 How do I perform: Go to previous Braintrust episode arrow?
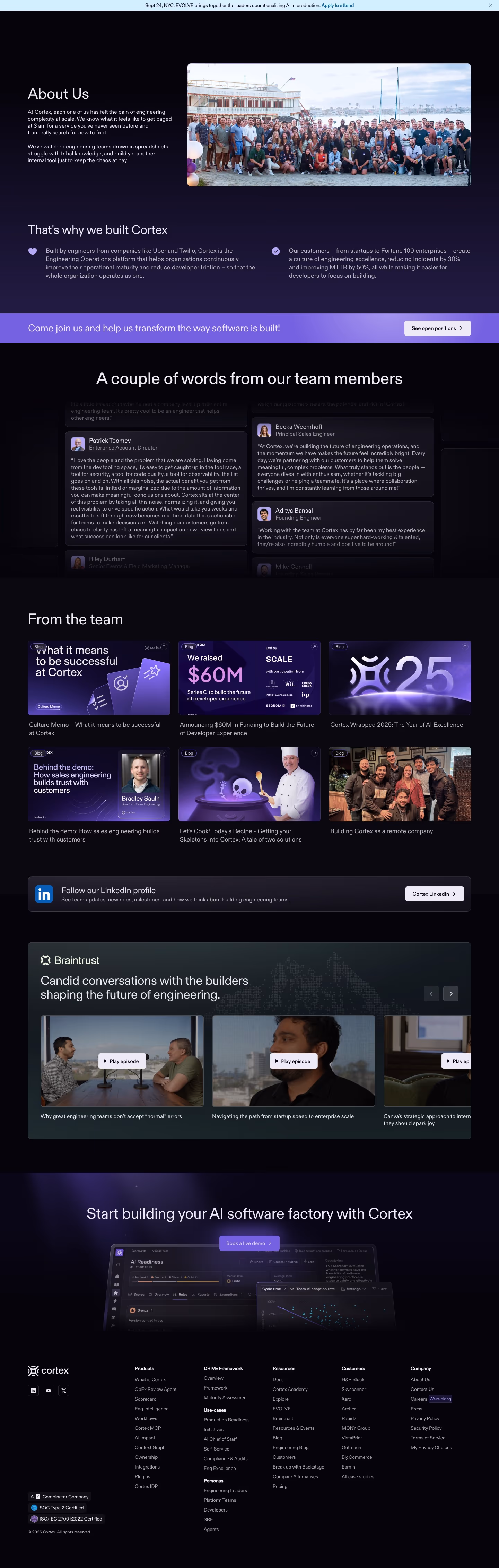(x=431, y=993)
